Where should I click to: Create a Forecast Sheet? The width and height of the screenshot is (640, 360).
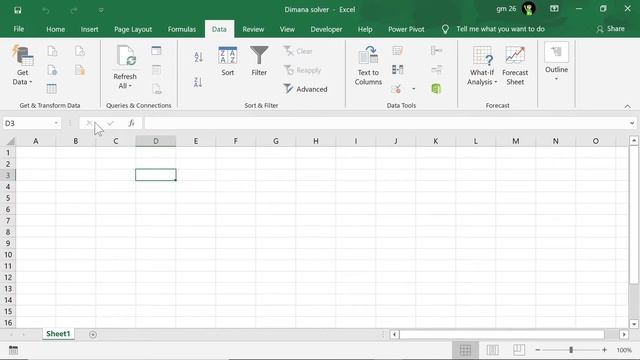pos(515,65)
